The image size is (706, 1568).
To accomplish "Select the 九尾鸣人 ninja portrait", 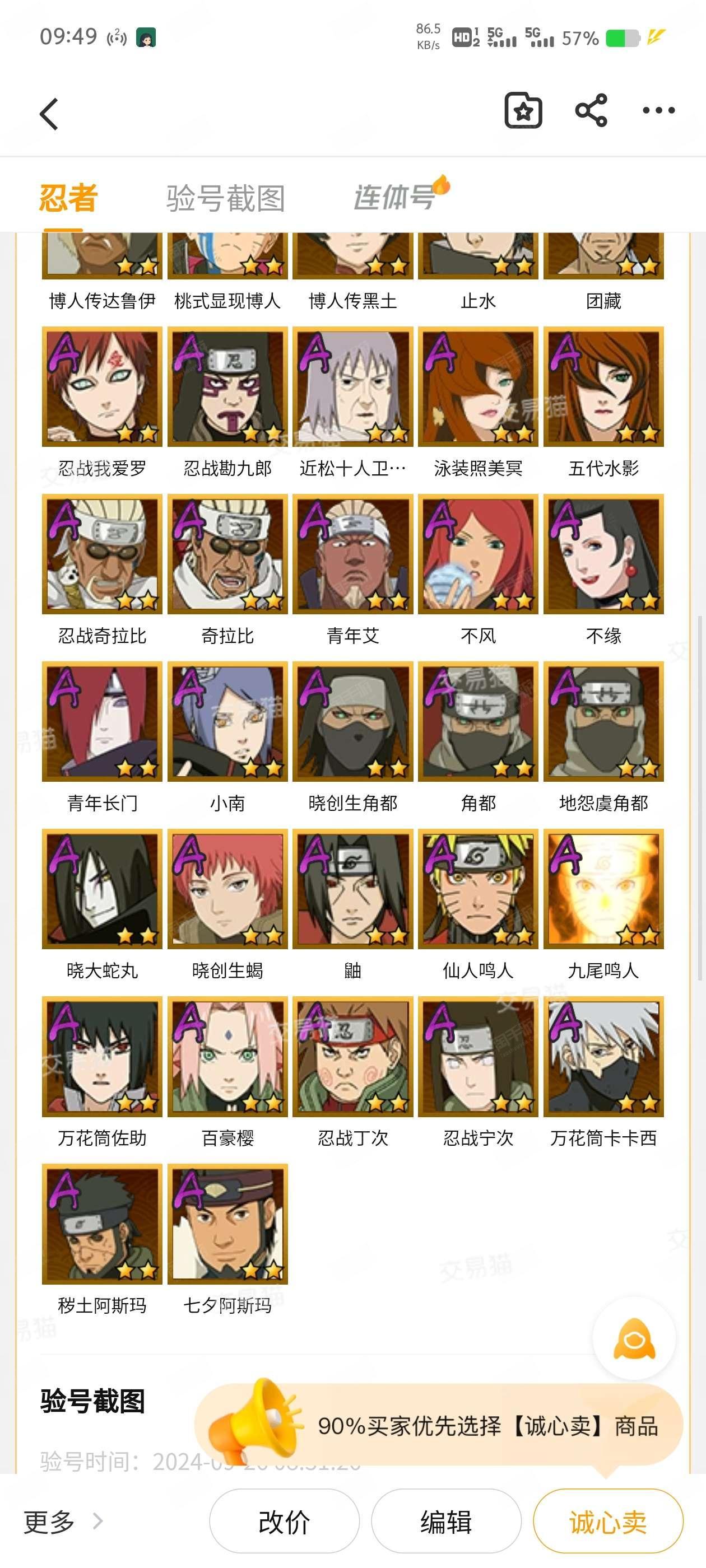I will [603, 888].
